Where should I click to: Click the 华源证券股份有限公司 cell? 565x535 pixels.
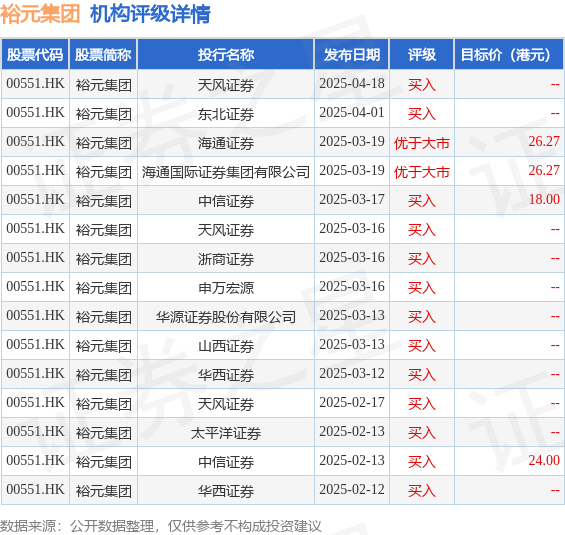click(x=226, y=317)
